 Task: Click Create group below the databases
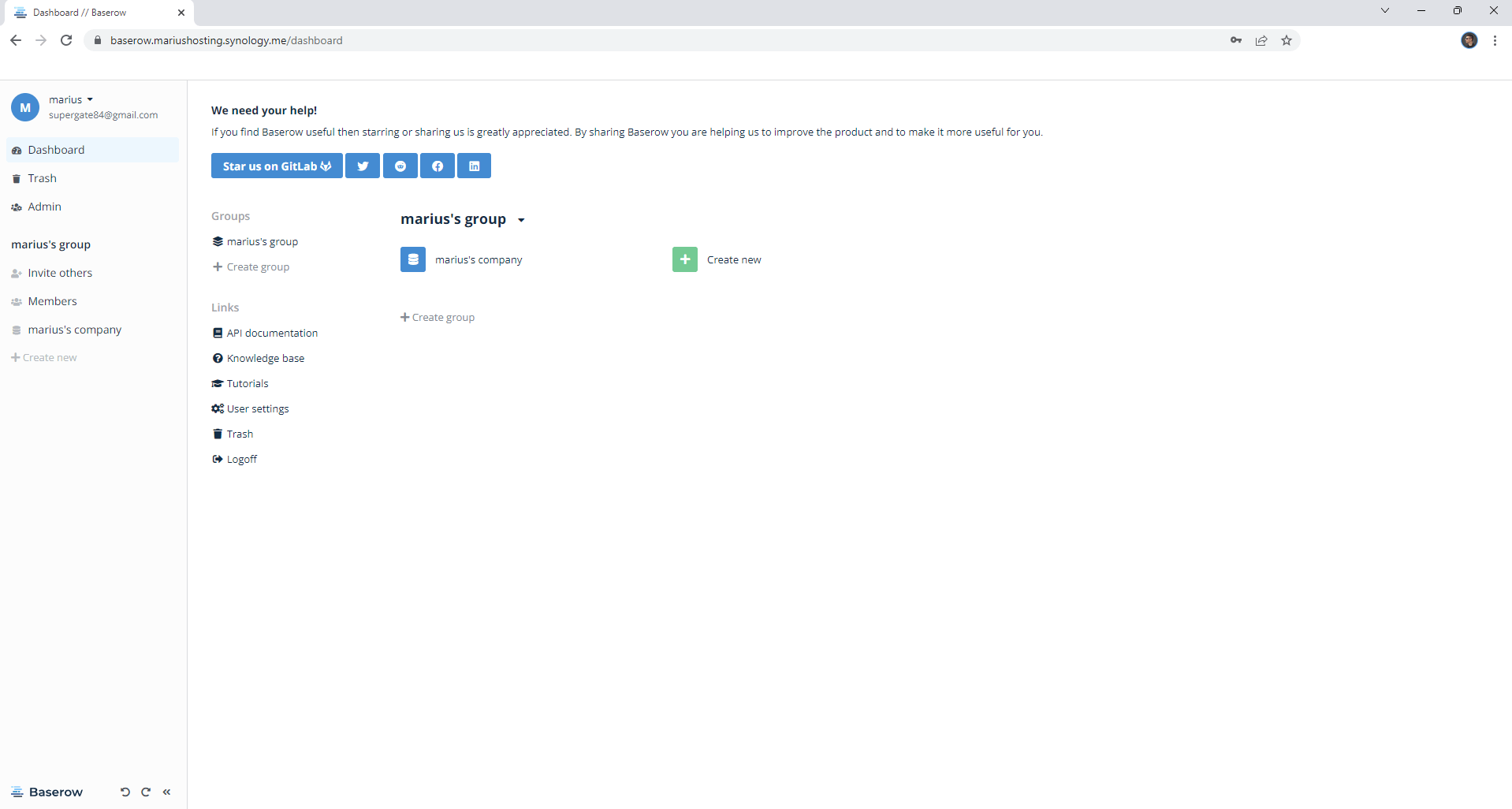[x=438, y=317]
